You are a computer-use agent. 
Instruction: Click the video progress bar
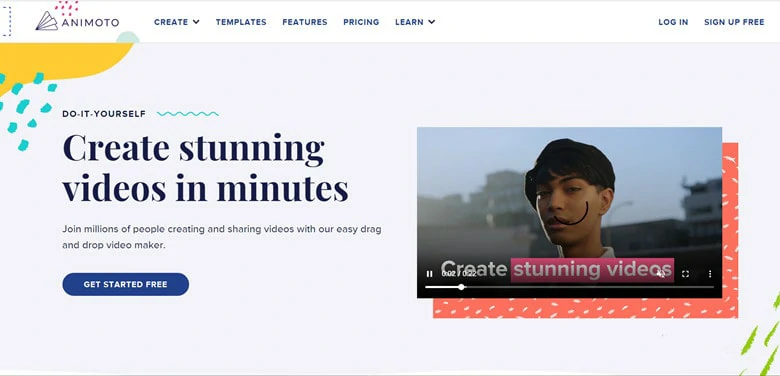coord(569,287)
